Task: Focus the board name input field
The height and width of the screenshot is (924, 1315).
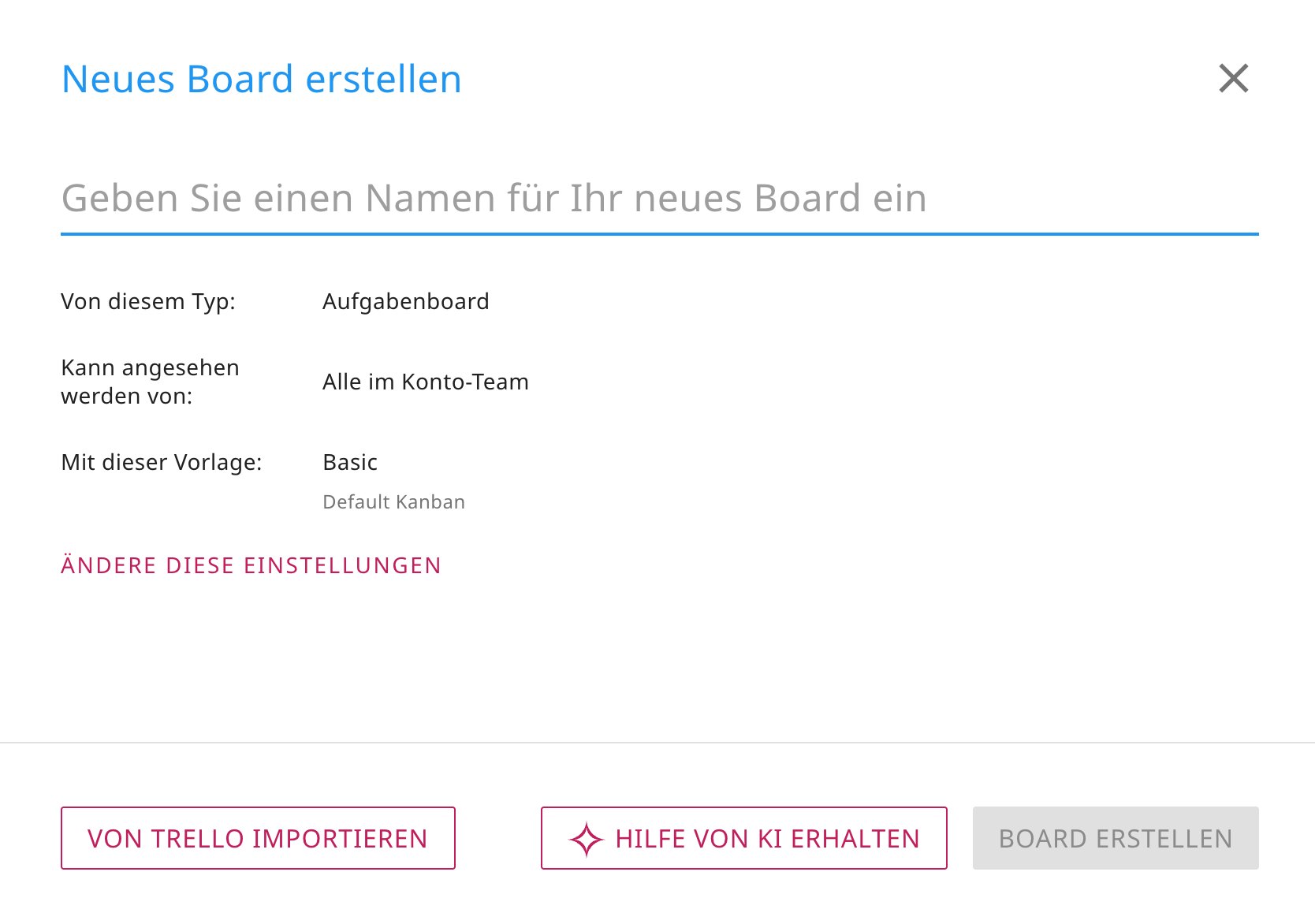Action: (x=659, y=198)
